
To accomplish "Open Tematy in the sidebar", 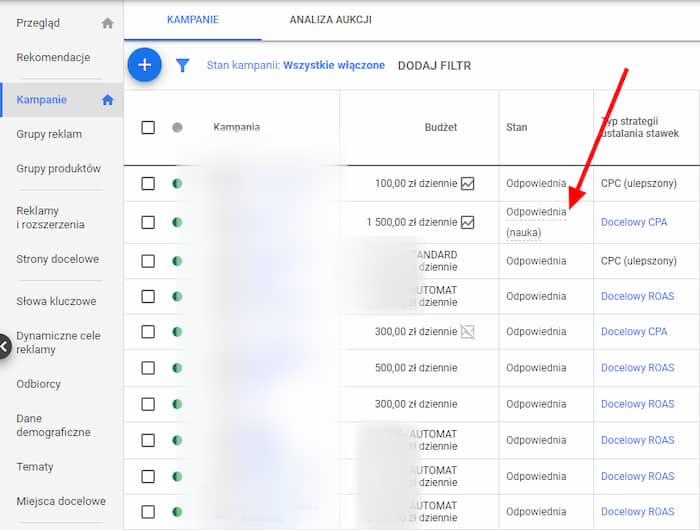I will tap(35, 467).
